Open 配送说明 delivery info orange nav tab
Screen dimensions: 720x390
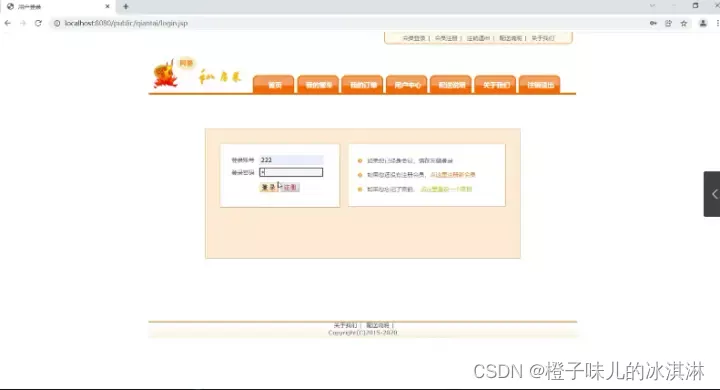(451, 85)
